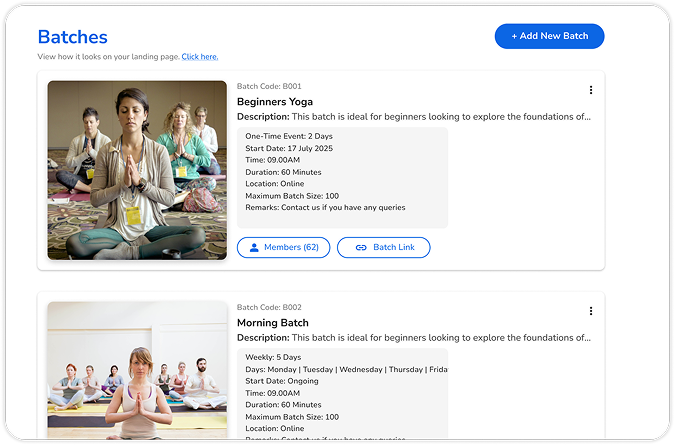The image size is (675, 445).
Task: Click 'Remarks: Contact us if you have any queries' in Beginners Yoga
Action: pos(325,207)
